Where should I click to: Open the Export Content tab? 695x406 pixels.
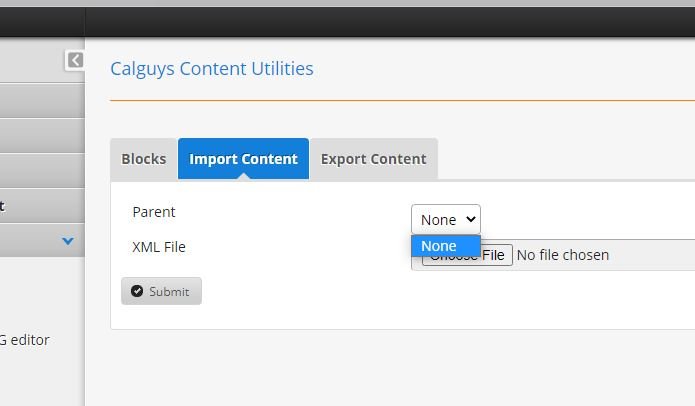tap(373, 159)
